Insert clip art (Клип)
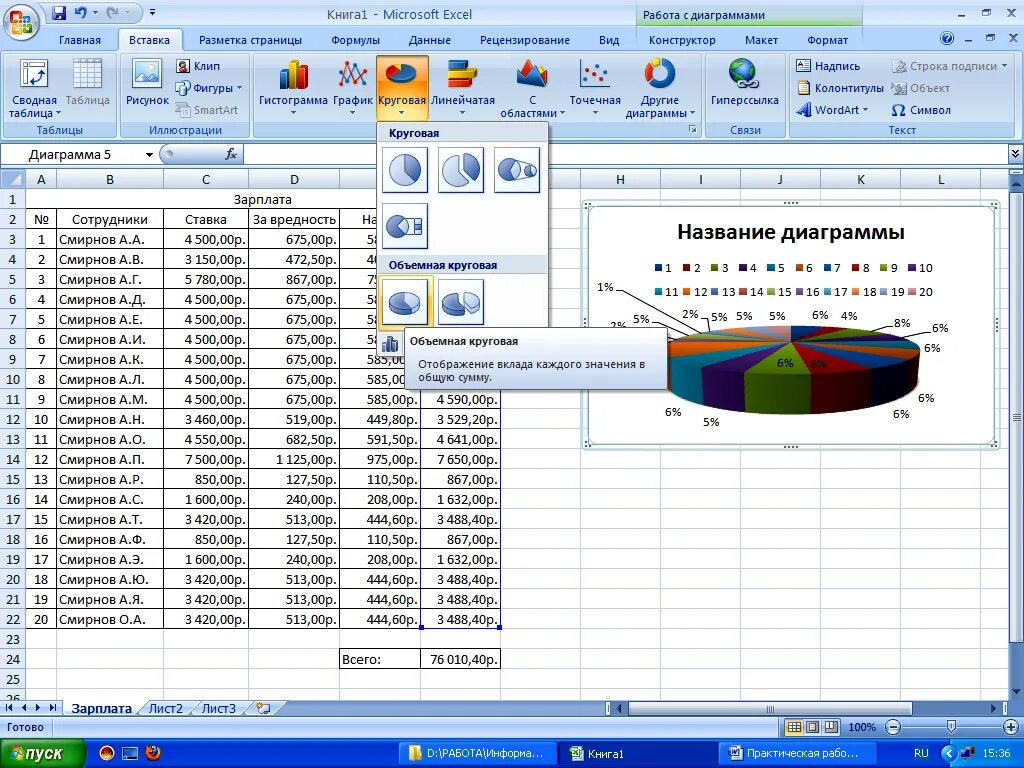Image resolution: width=1024 pixels, height=768 pixels. coord(199,66)
